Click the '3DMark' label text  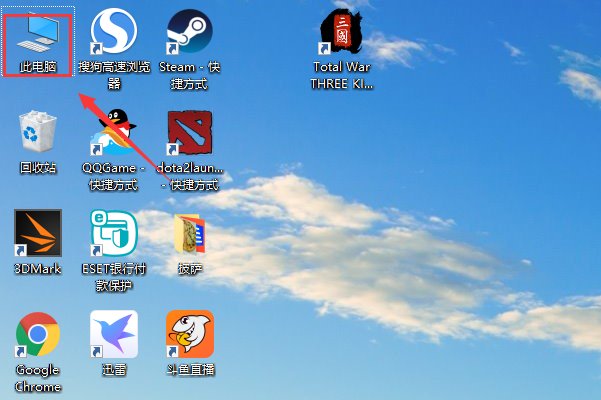click(x=38, y=269)
